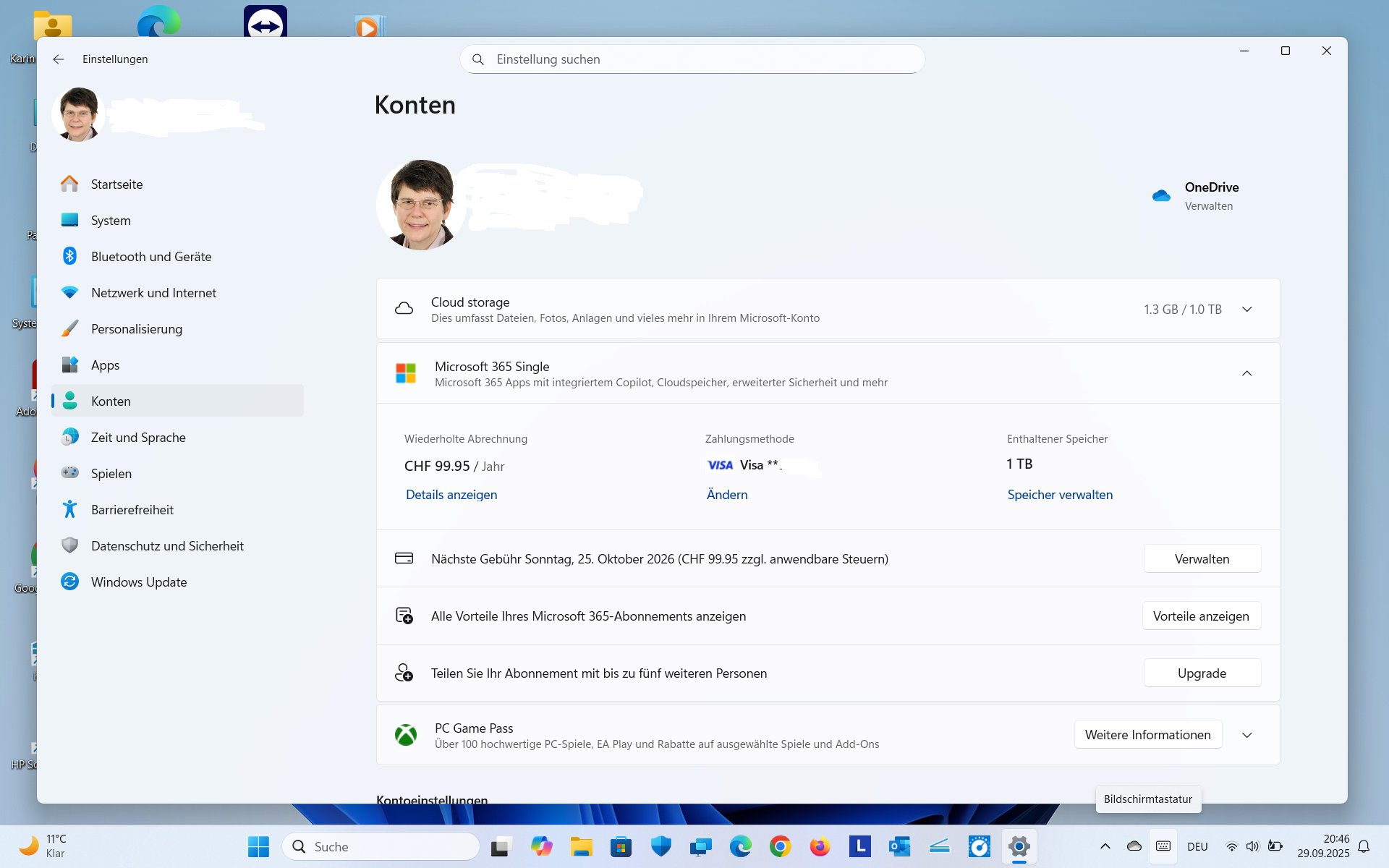Image resolution: width=1389 pixels, height=868 pixels.
Task: Click the OneDrive cloud icon in system tray
Action: pyautogui.click(x=1133, y=846)
